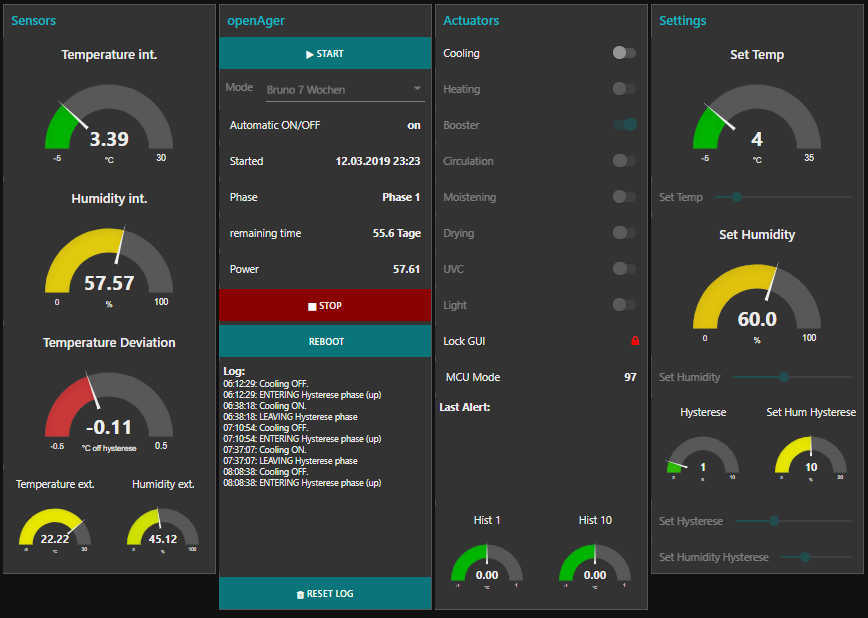The width and height of the screenshot is (868, 618).
Task: Click the Settings panel title
Action: tap(683, 20)
